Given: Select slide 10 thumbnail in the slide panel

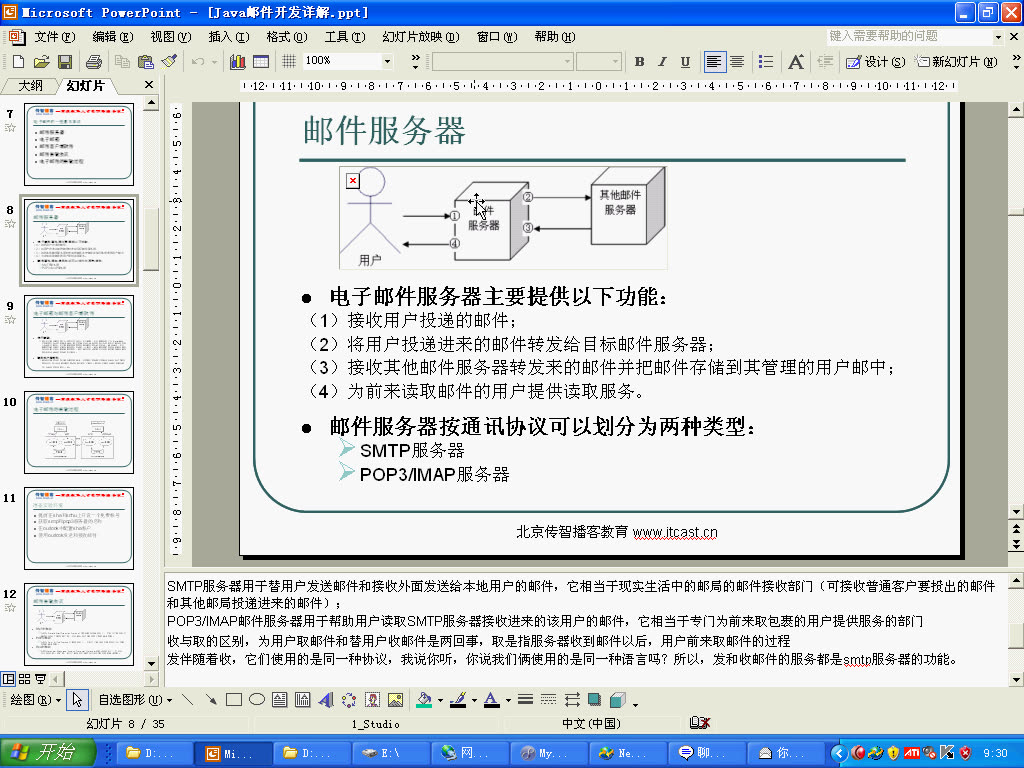Looking at the screenshot, I should click(x=80, y=432).
